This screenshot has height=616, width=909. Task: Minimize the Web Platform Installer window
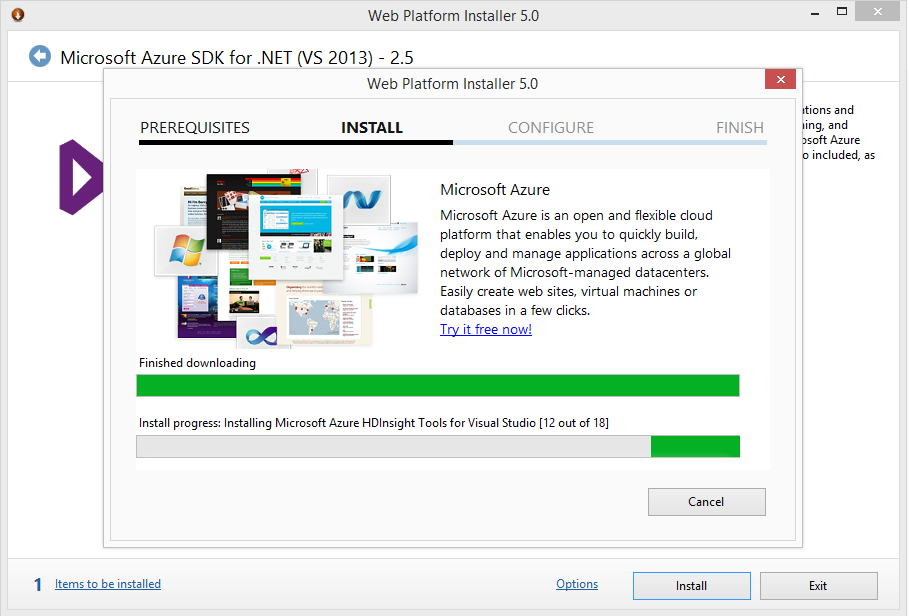(815, 13)
